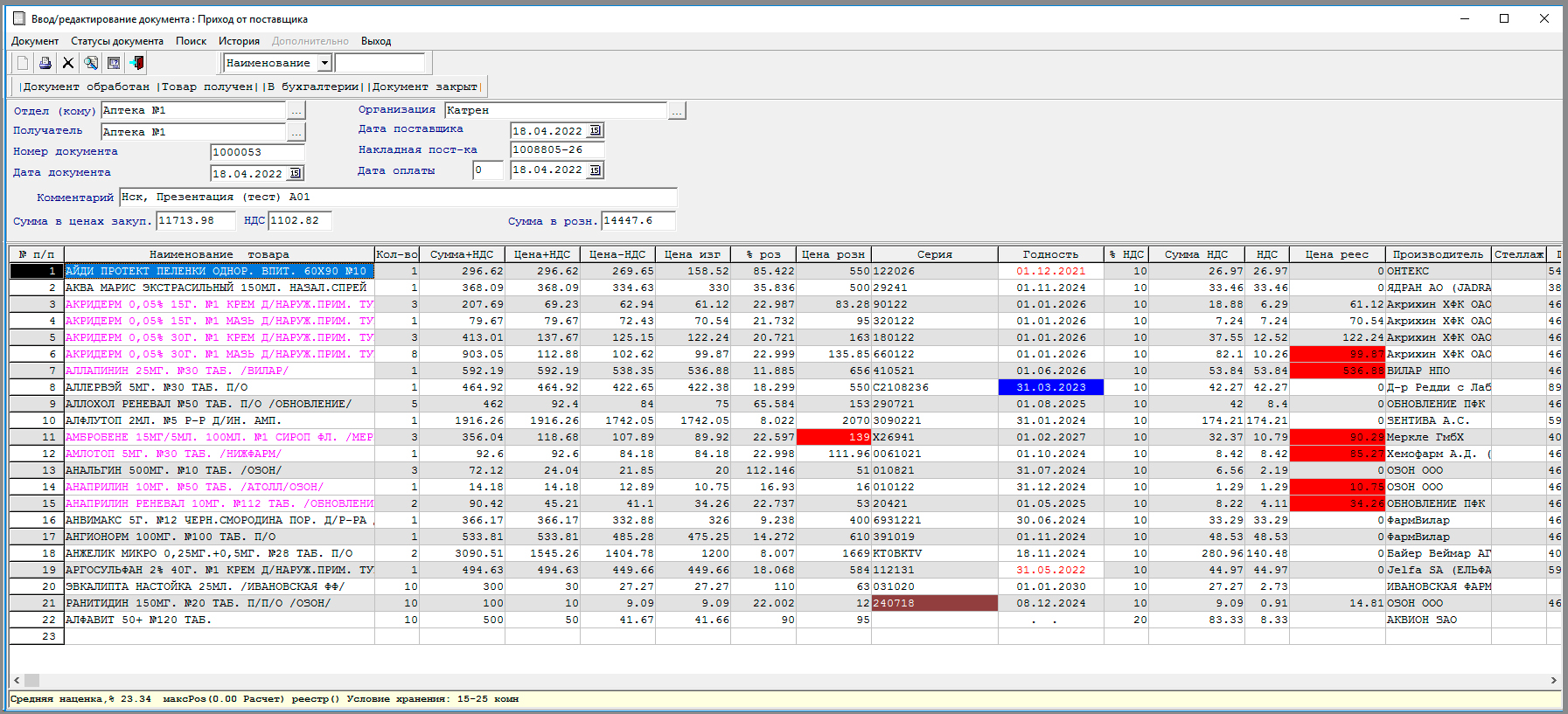This screenshot has height=714, width=1568.
Task: Click the Сумма в розн. field
Action: click(x=638, y=220)
